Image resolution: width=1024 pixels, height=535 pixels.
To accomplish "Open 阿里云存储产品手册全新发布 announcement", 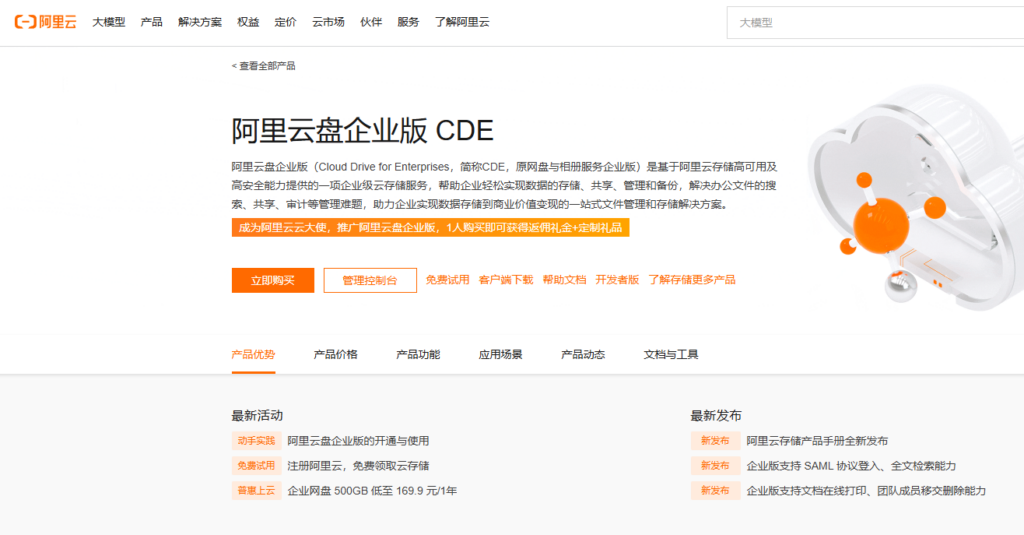I will click(x=817, y=441).
